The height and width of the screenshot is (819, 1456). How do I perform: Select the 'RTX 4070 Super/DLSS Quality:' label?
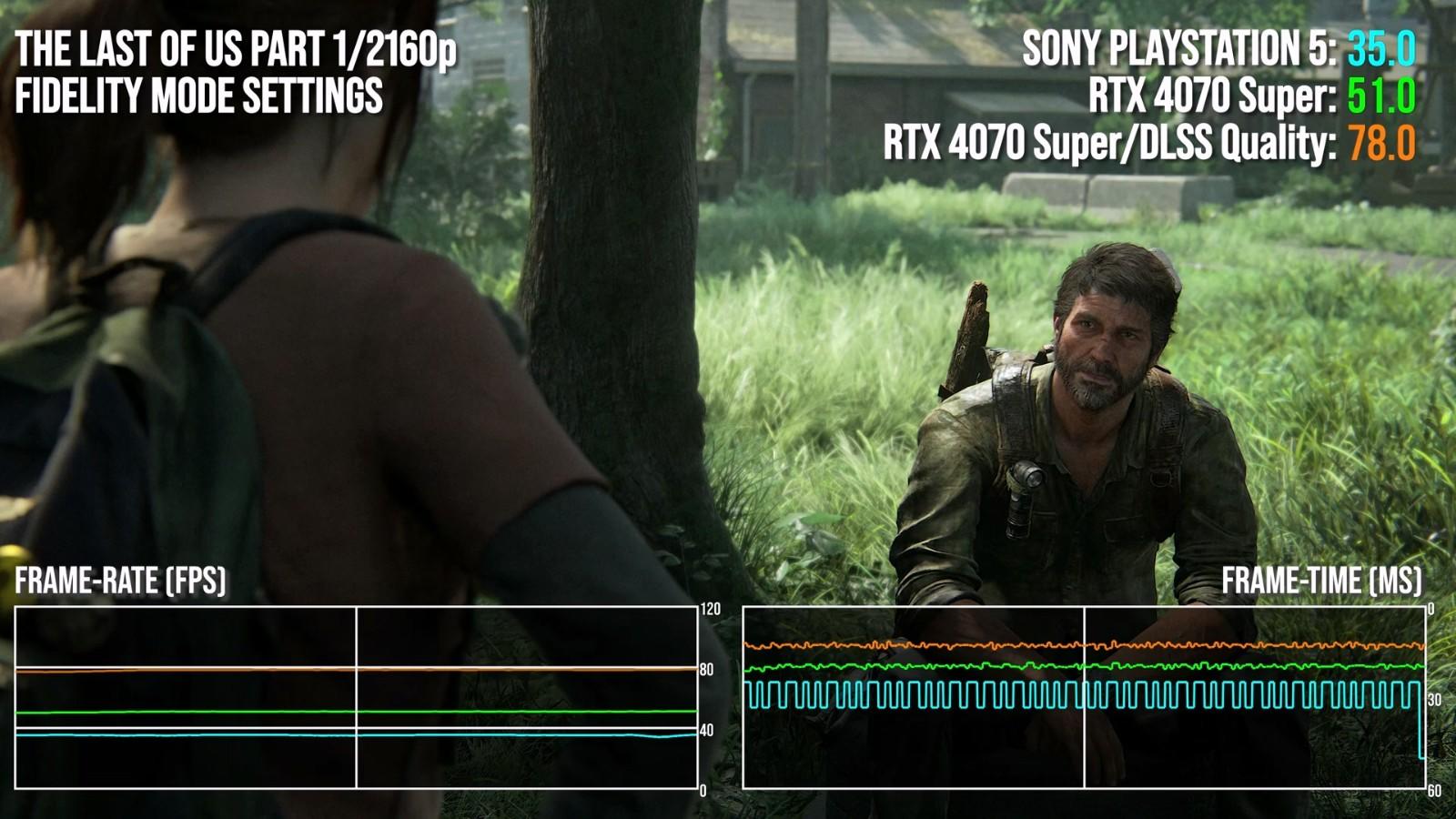coord(1110,143)
